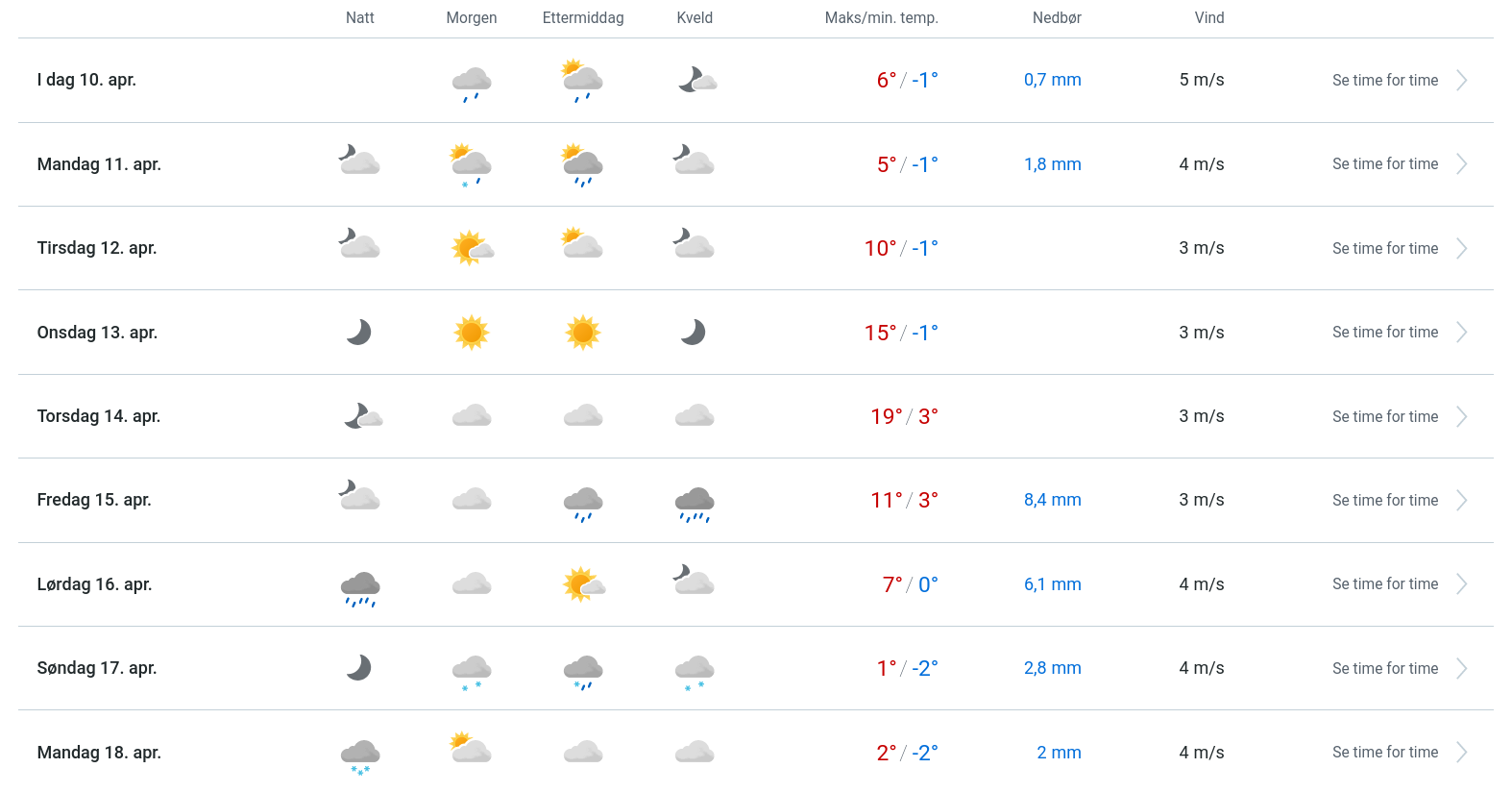Click the snow cloud night icon for Mandag 18. apr.

point(360,756)
